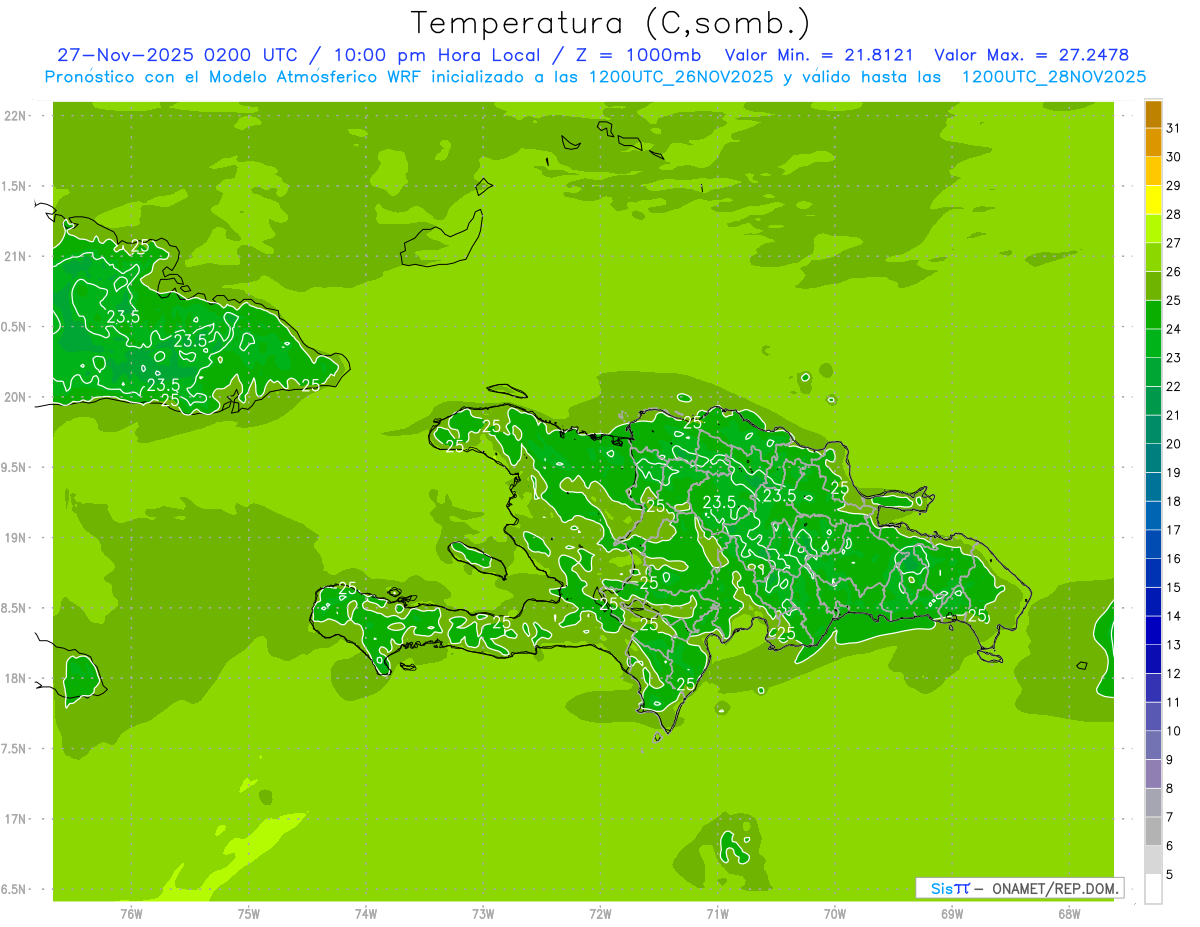
Task: Click the "ONAMET/REP.DOM." credit label
Action: [1054, 888]
